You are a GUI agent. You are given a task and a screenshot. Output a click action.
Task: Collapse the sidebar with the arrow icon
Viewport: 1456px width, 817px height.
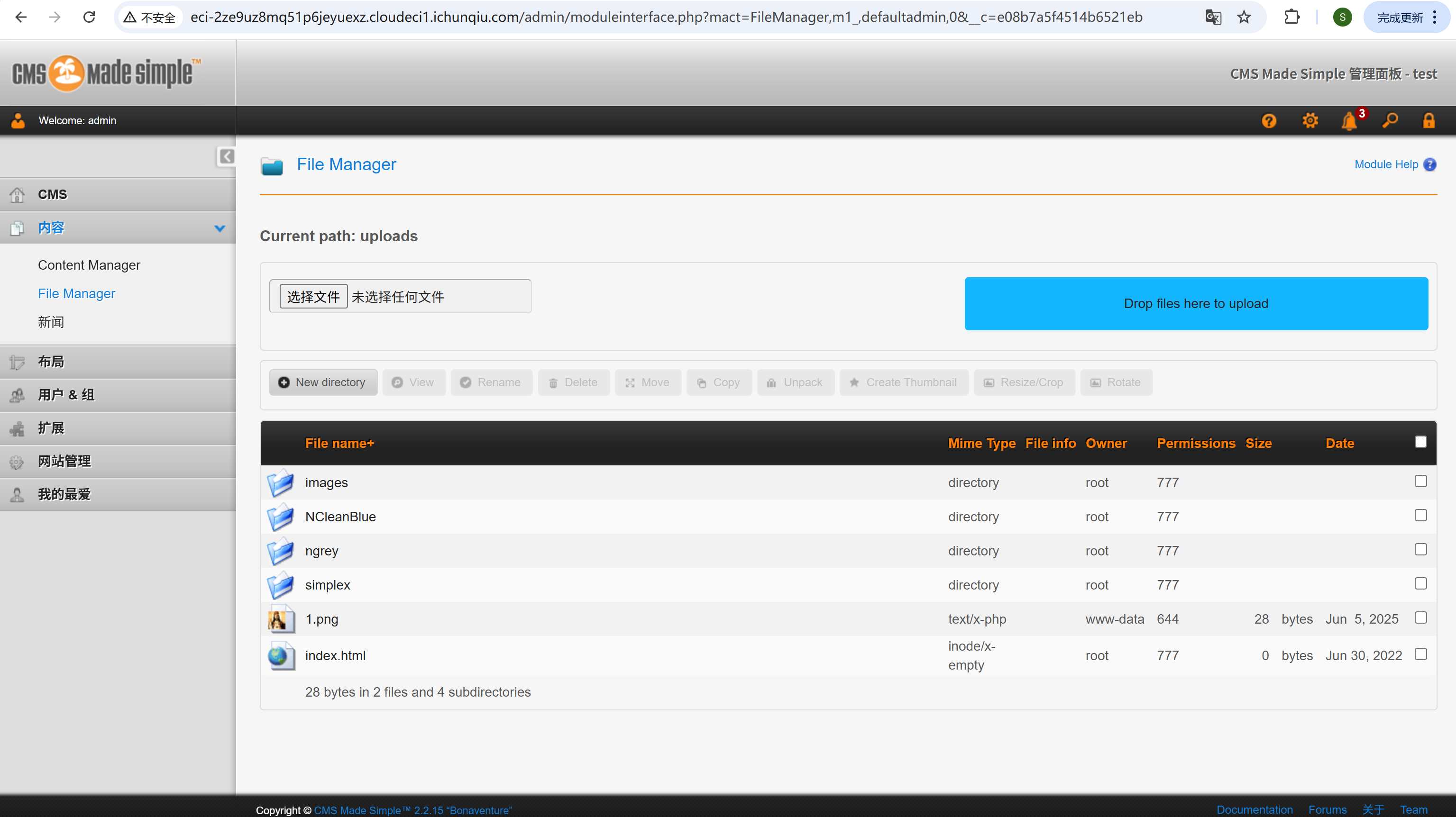click(226, 156)
